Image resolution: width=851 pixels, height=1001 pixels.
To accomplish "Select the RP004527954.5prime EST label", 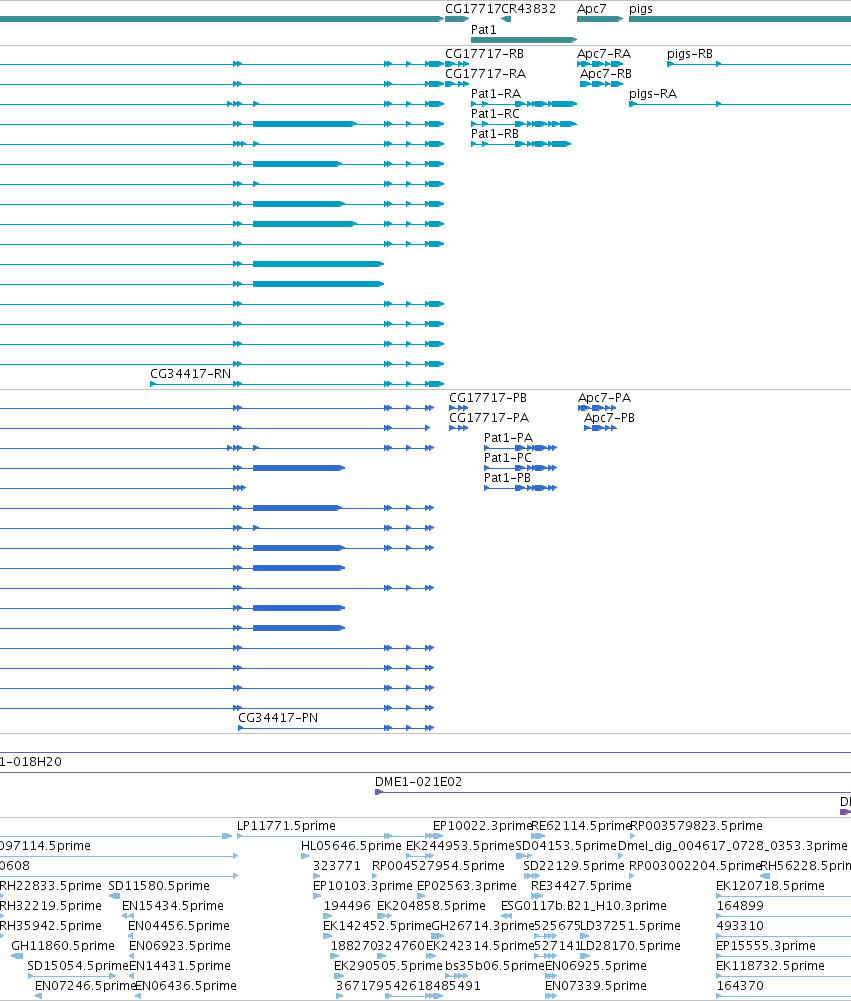I will (x=438, y=866).
